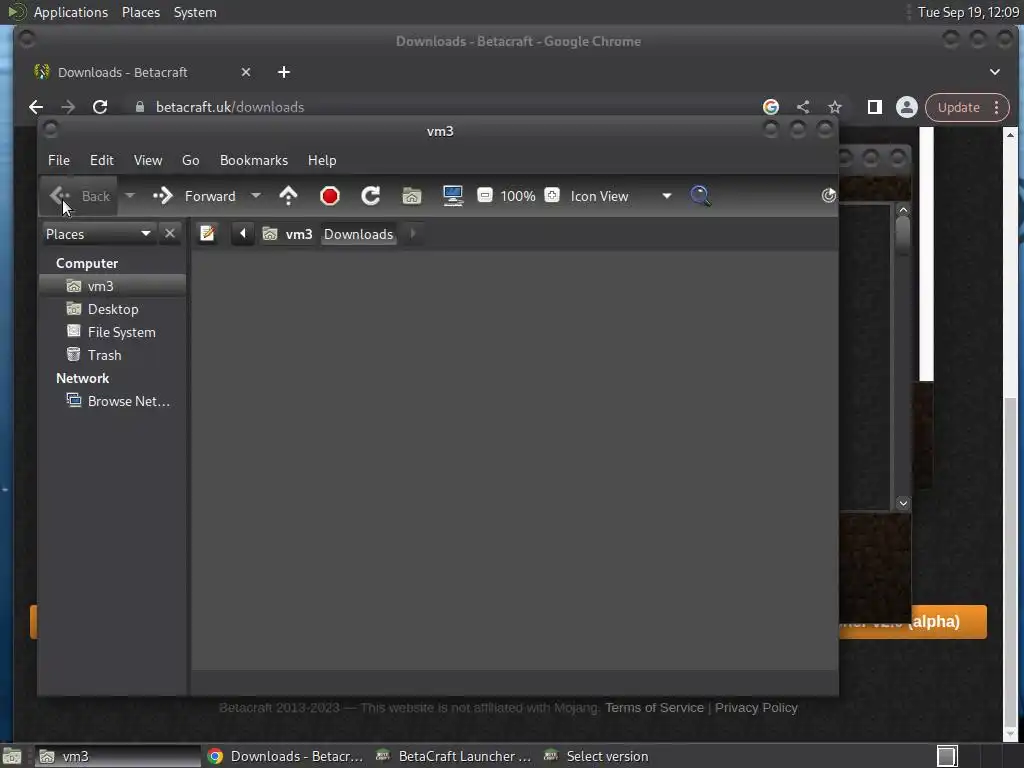The image size is (1024, 768).
Task: Open the Home folder toolbar icon
Action: click(411, 196)
